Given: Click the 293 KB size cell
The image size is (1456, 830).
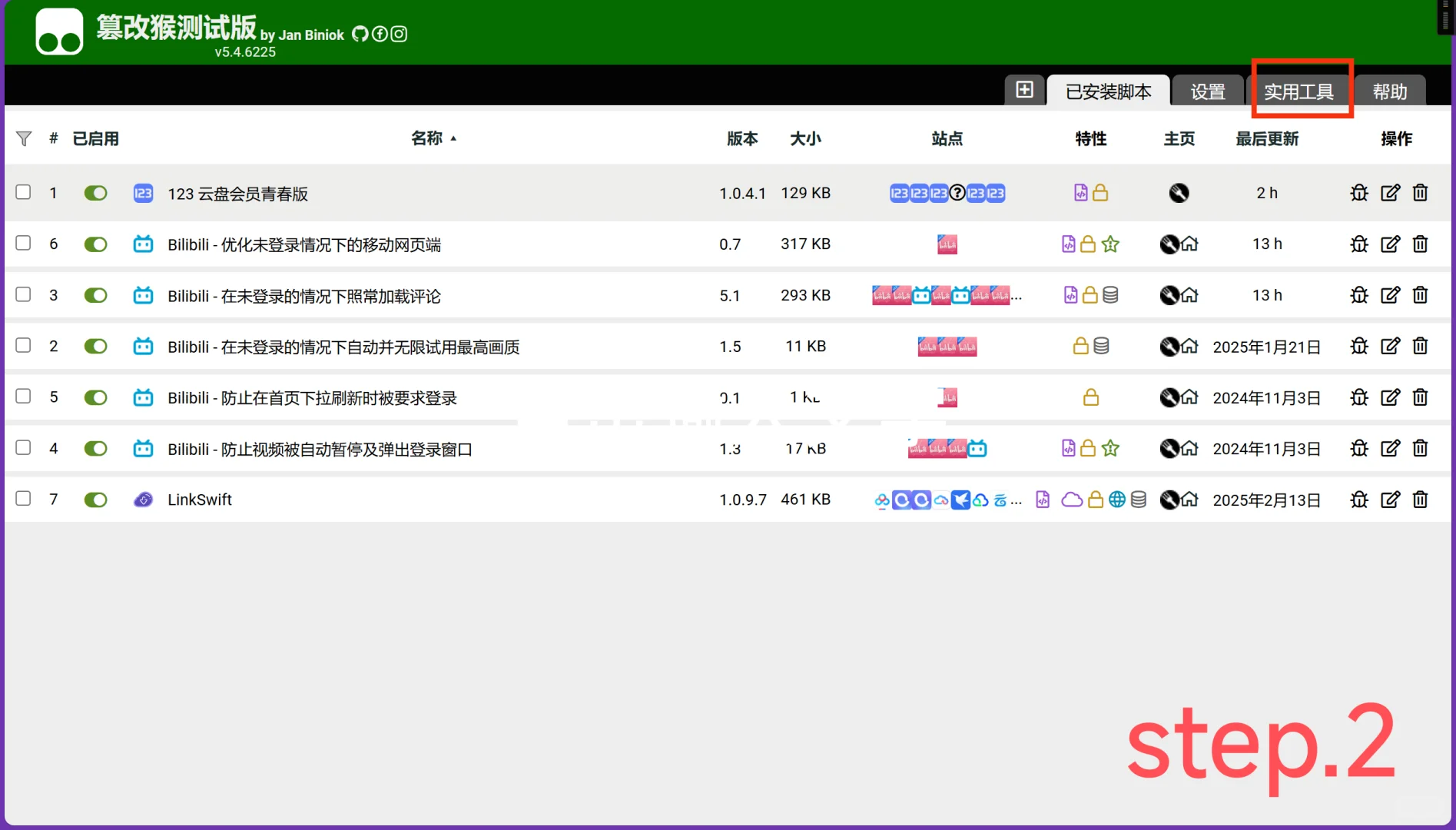Looking at the screenshot, I should 805,295.
